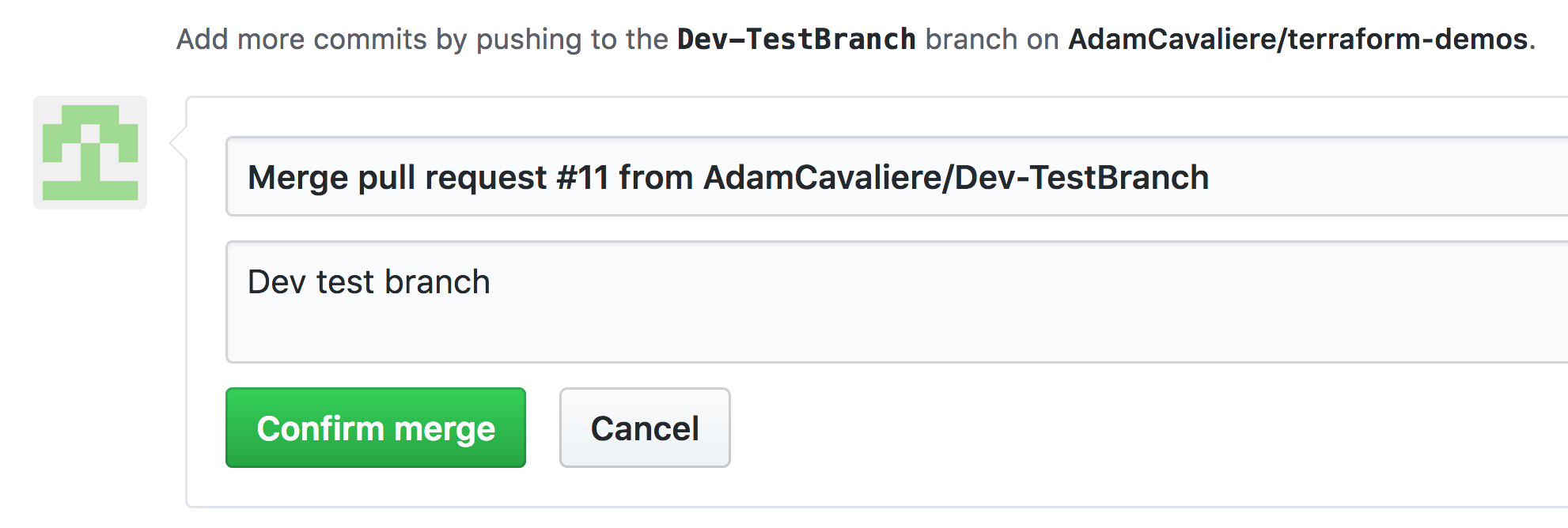Click blank space right of the Cancel button

point(1108,428)
